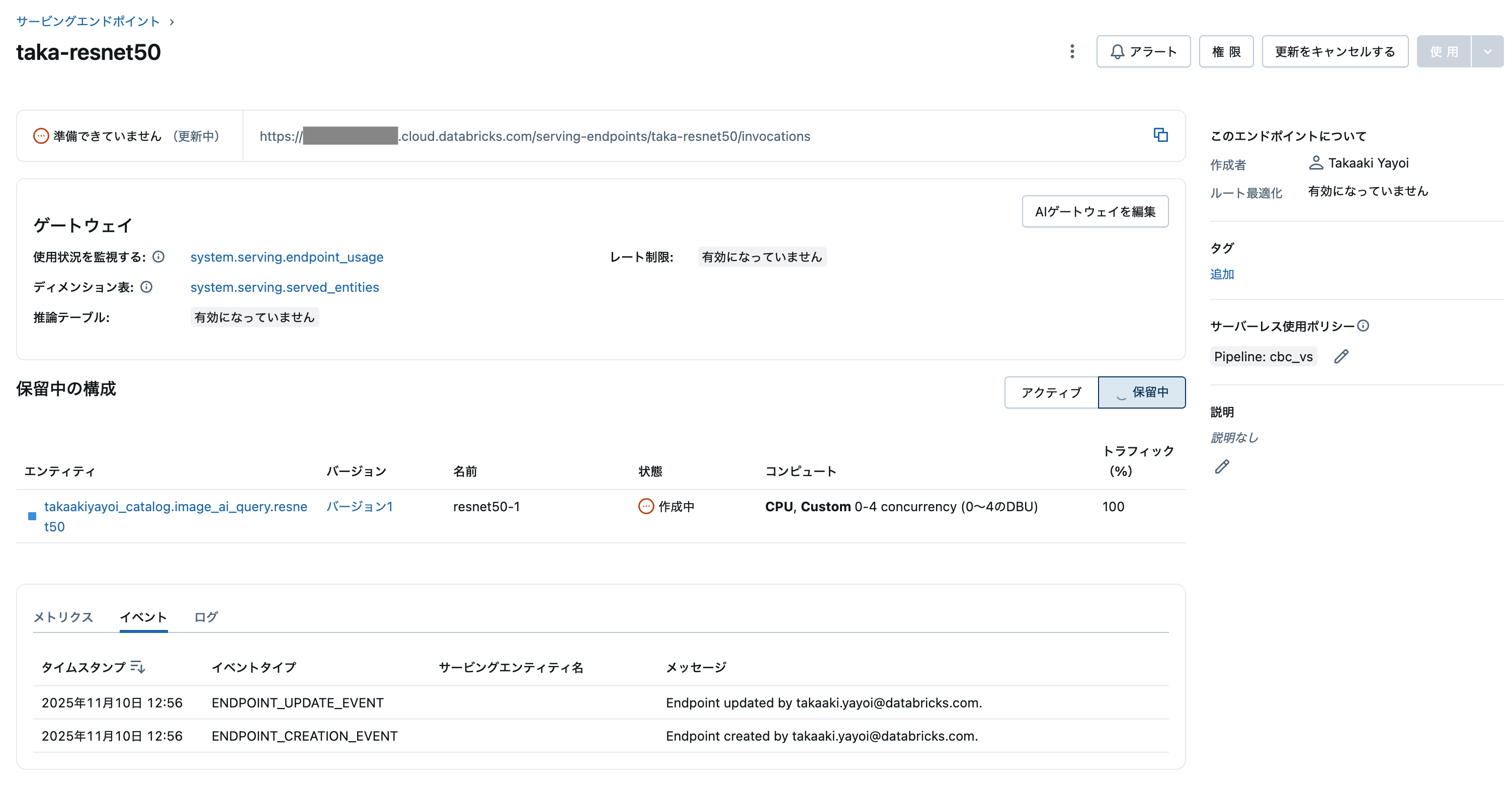Copy the endpoint invocation URL
Viewport: 1512px width, 799px height.
pyautogui.click(x=1161, y=135)
